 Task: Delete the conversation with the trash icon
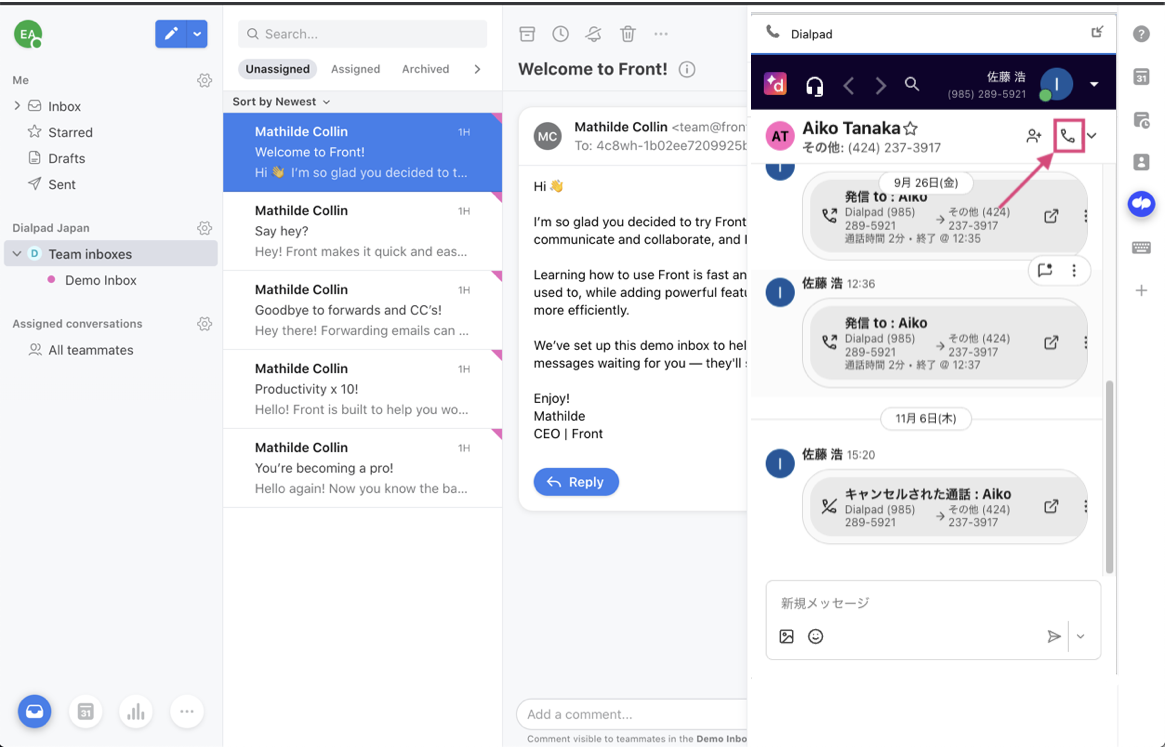[628, 33]
